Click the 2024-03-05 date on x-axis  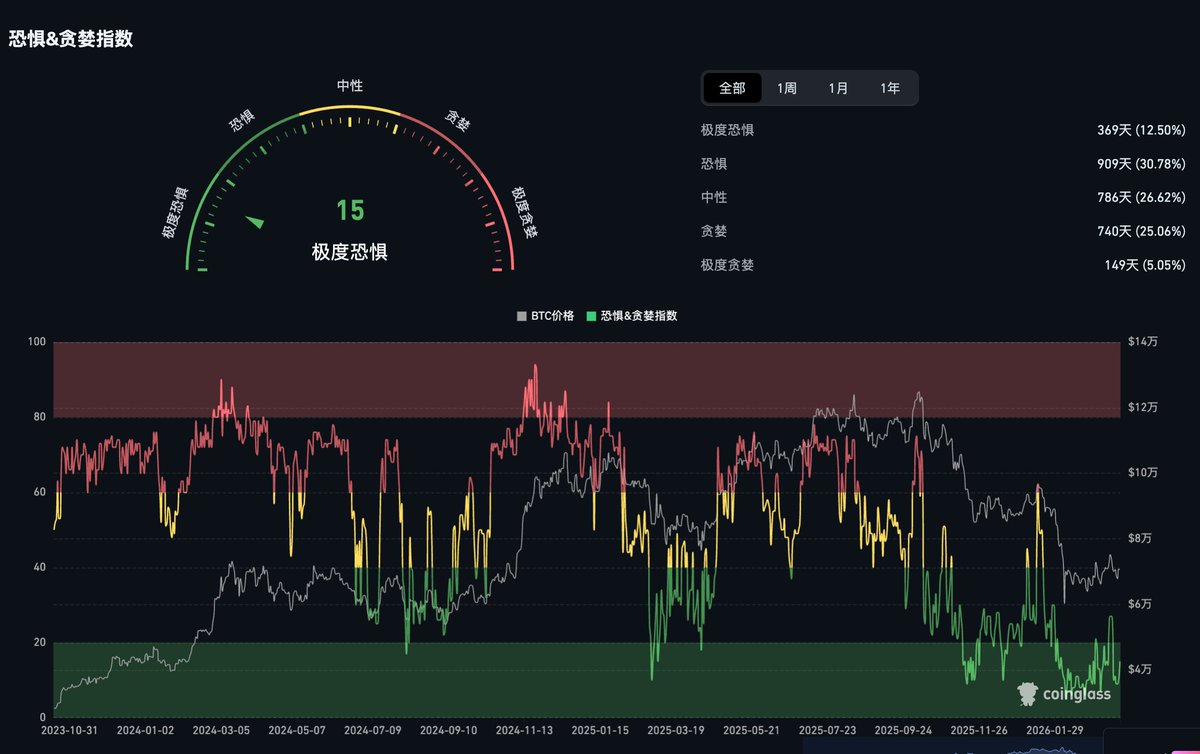[x=221, y=731]
